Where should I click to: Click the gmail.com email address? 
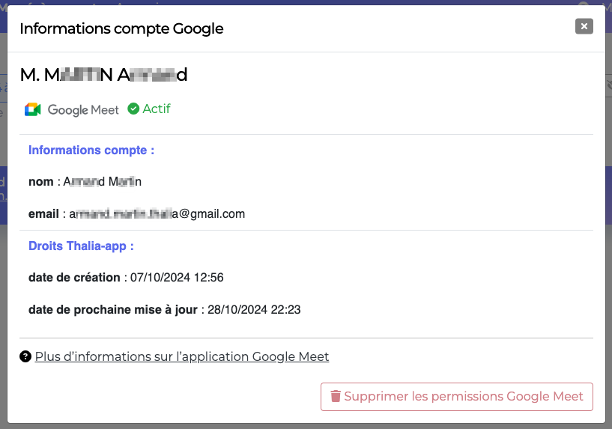click(157, 214)
